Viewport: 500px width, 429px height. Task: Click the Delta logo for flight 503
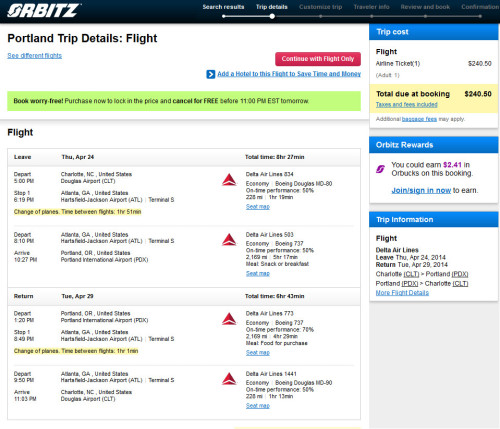229,240
